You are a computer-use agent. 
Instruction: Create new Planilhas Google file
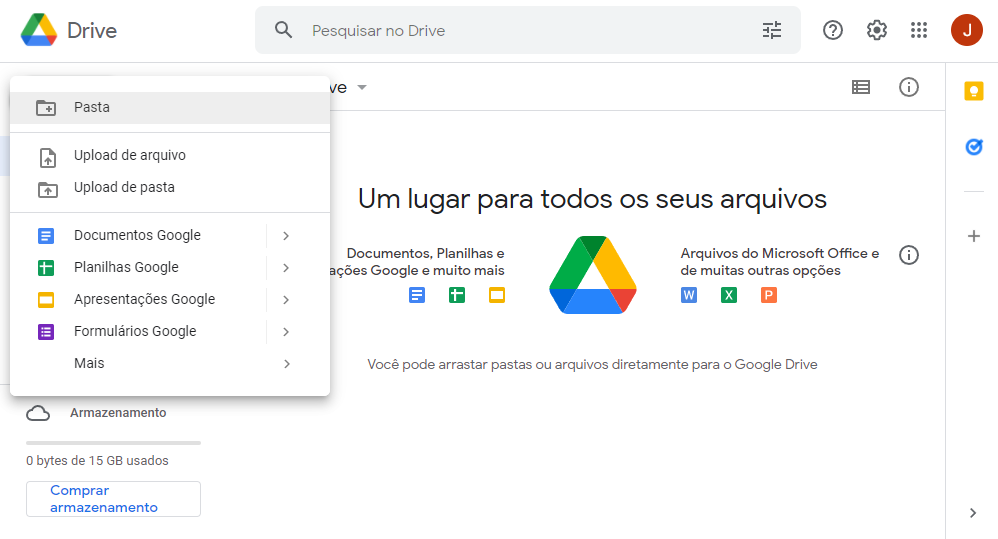[x=137, y=267]
